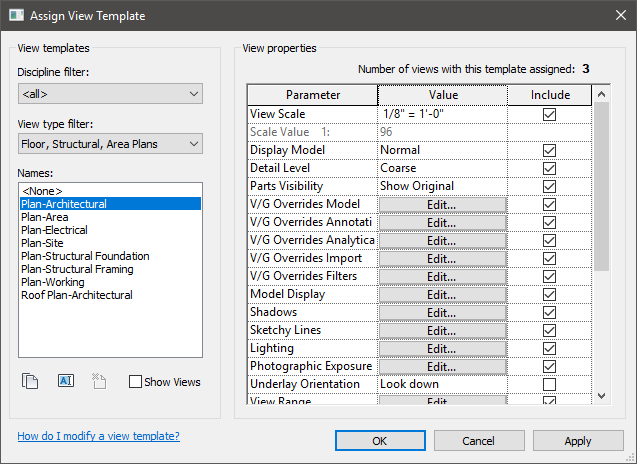
Task: Uncheck Include for Shadows
Action: pyautogui.click(x=549, y=312)
